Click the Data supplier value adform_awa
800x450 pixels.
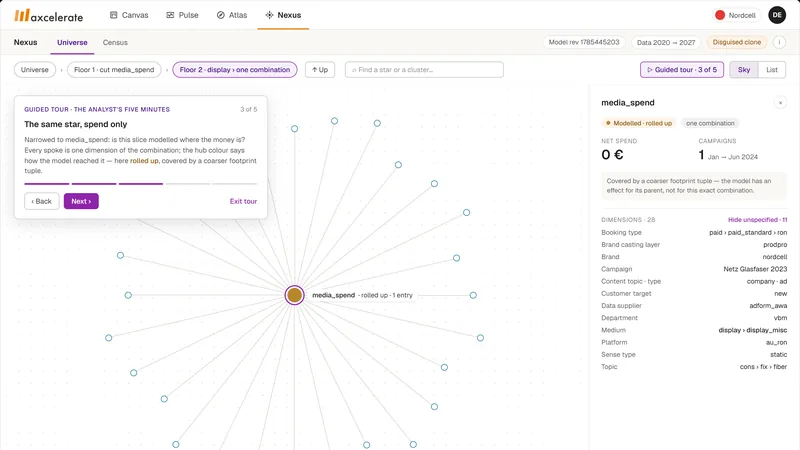(x=768, y=306)
